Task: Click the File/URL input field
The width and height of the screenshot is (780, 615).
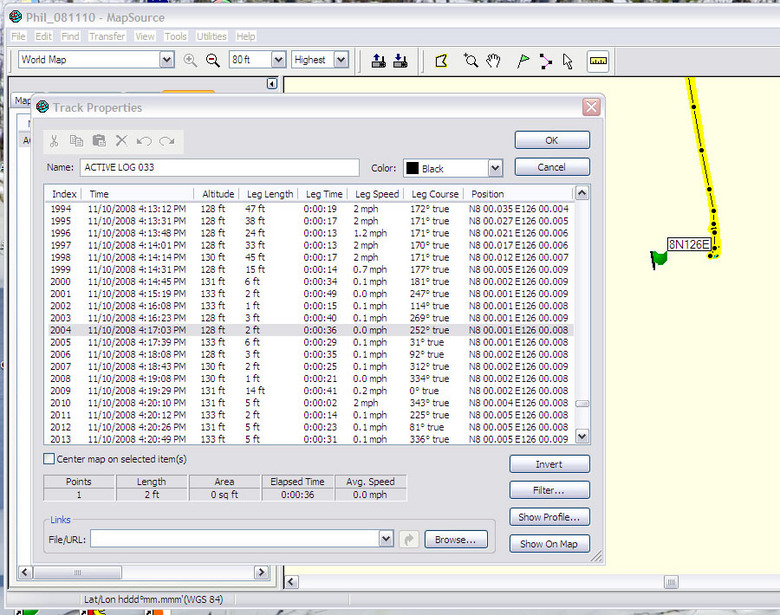Action: click(x=235, y=539)
